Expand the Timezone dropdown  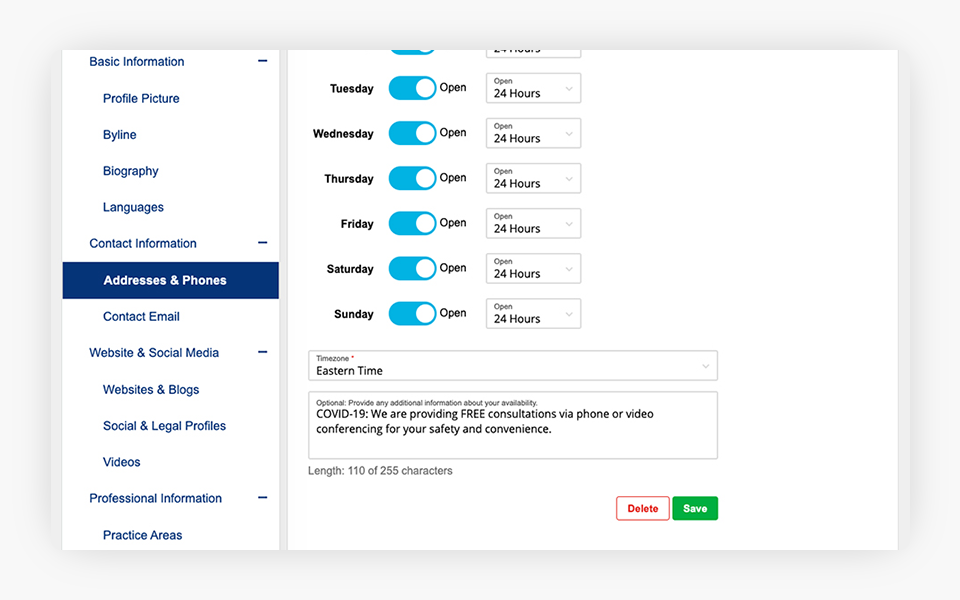512,365
